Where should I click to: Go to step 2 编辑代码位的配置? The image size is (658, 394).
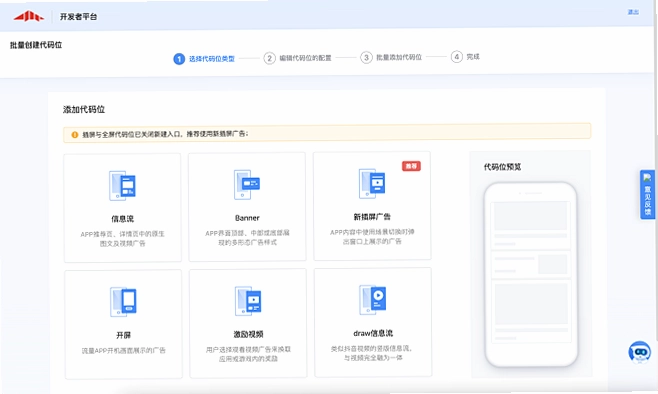pyautogui.click(x=298, y=58)
